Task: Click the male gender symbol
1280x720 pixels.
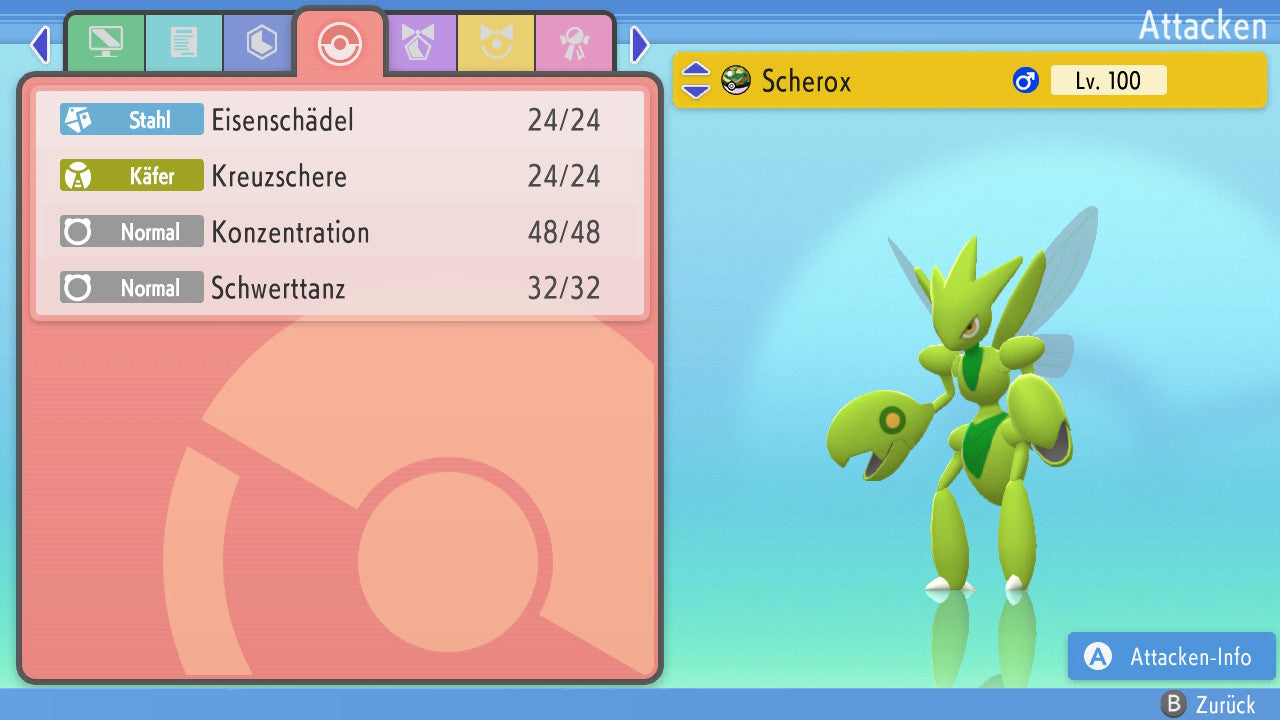Action: (x=1026, y=80)
